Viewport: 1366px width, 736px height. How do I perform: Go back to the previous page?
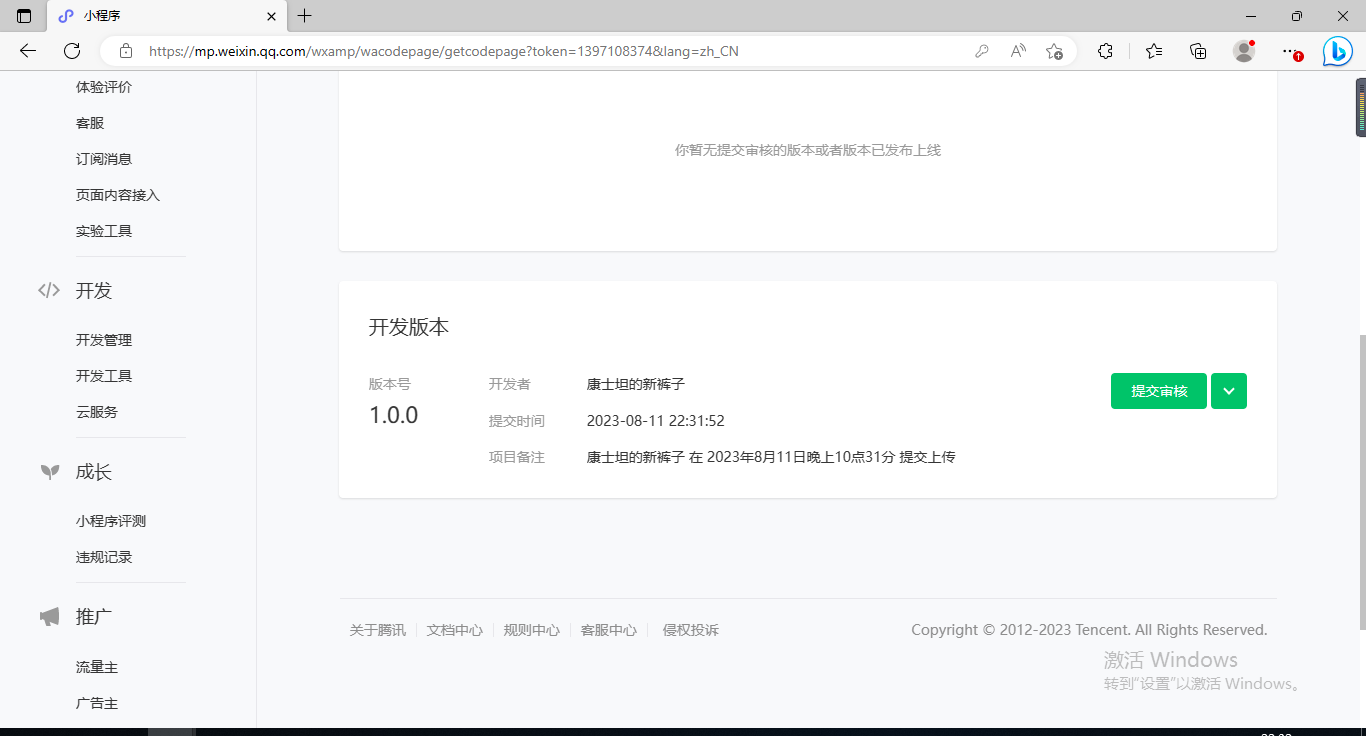pos(28,51)
